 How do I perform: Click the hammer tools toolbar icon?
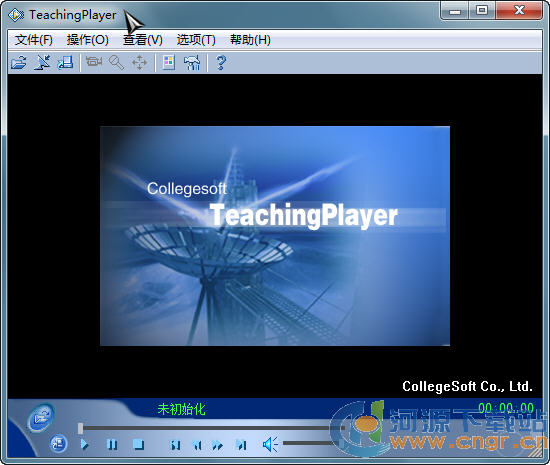coord(192,63)
